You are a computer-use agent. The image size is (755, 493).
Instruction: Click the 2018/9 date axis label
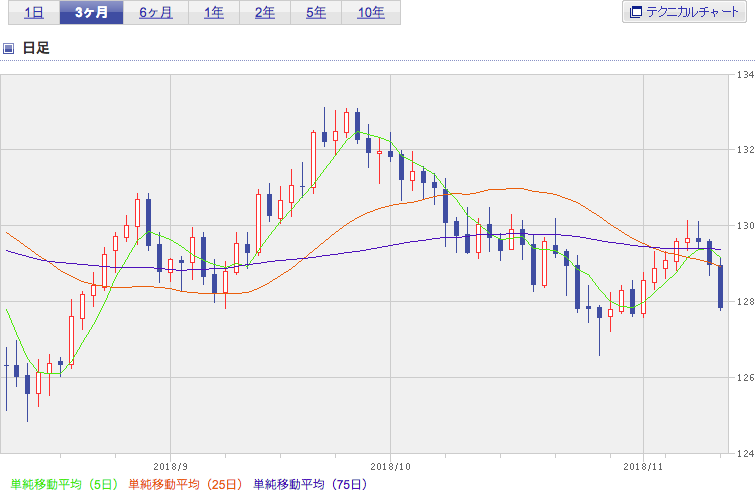[x=170, y=467]
